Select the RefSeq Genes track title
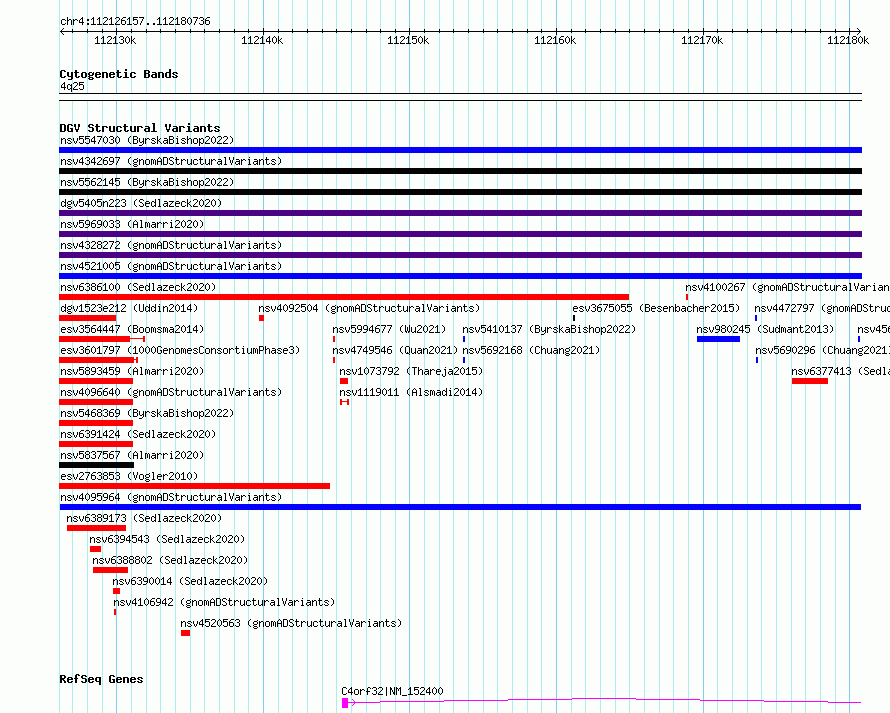Image resolution: width=890 pixels, height=713 pixels. 101,679
